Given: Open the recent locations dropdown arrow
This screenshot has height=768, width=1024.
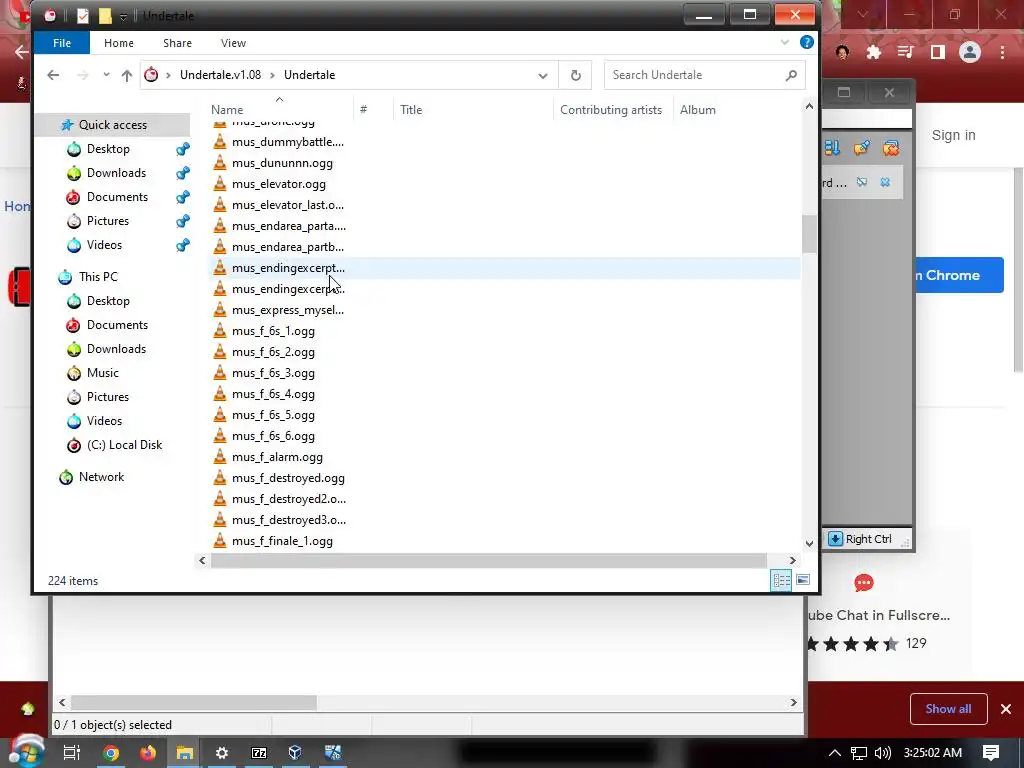Looking at the screenshot, I should pos(106,75).
